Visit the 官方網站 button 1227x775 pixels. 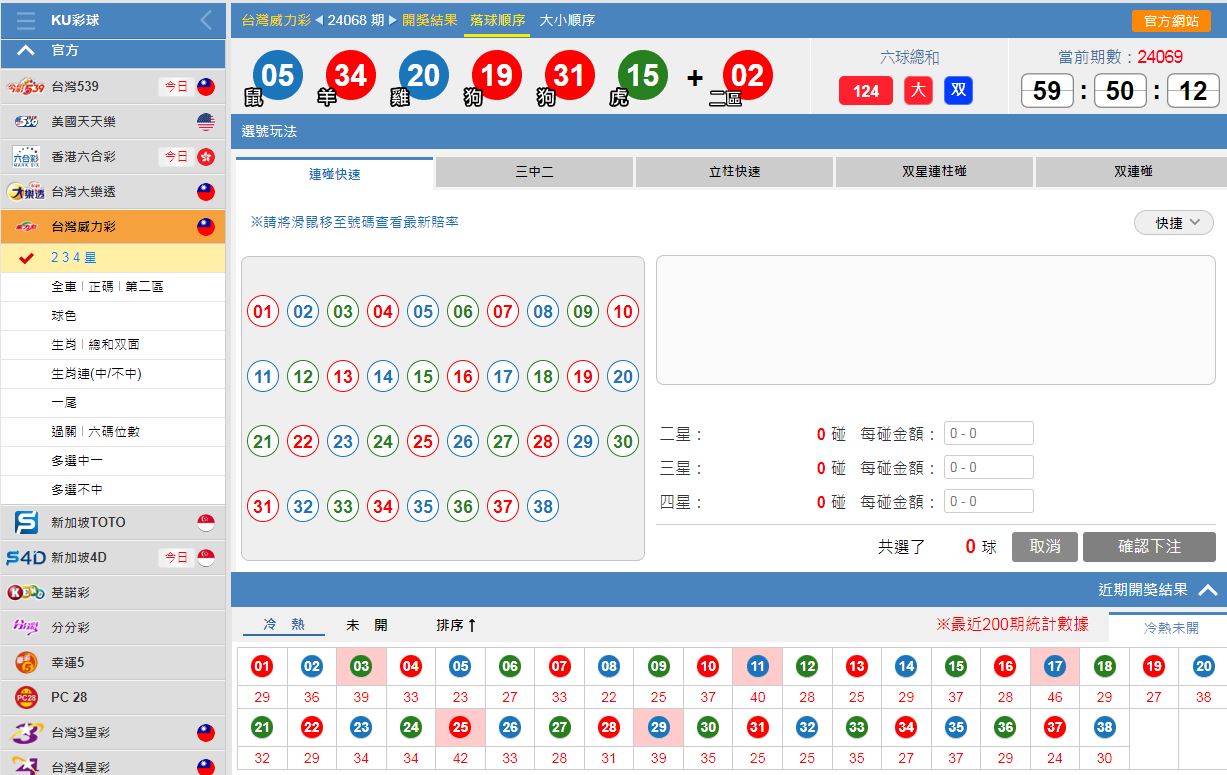point(1171,21)
